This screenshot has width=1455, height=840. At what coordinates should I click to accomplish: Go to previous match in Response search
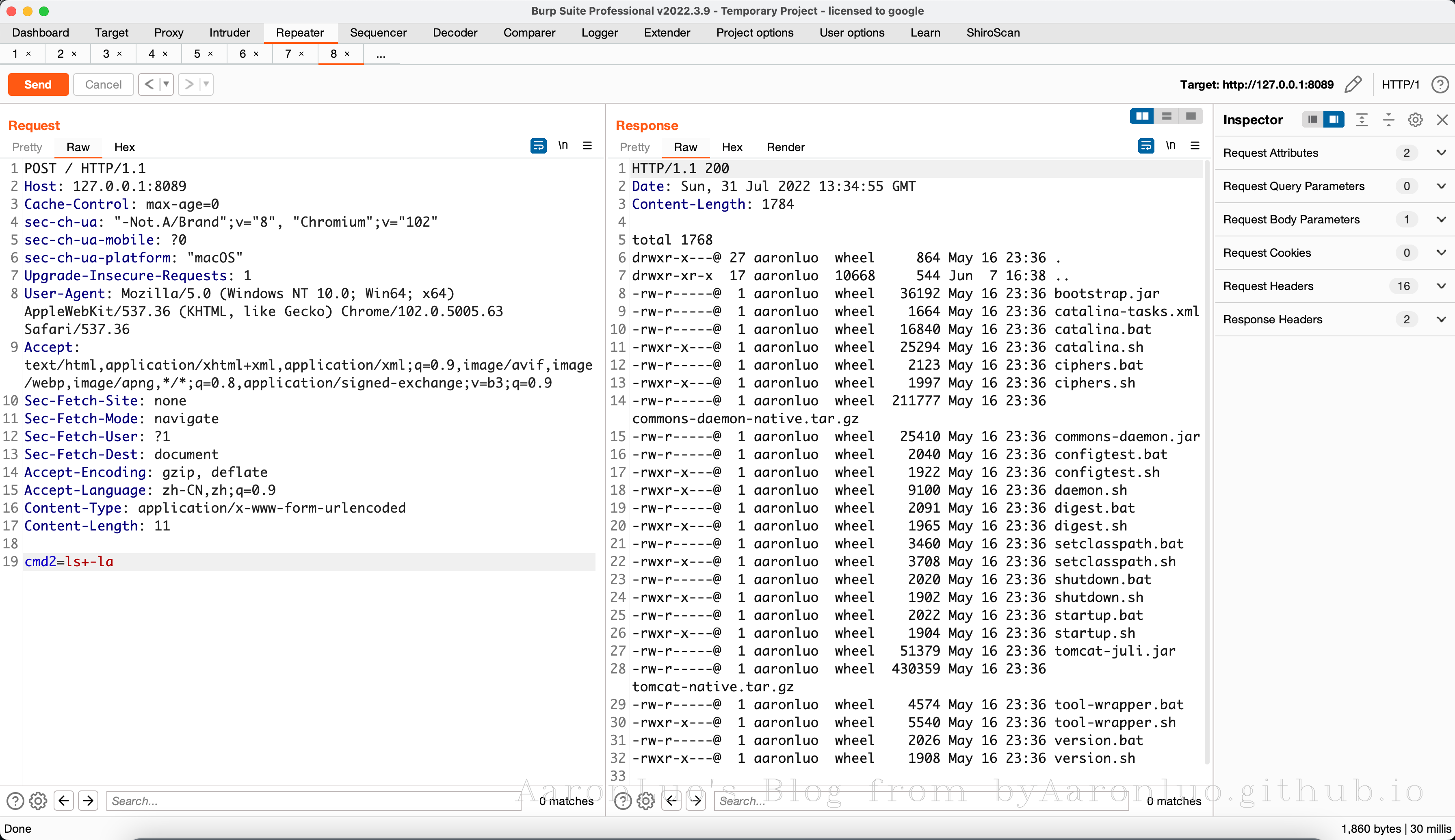coord(671,801)
